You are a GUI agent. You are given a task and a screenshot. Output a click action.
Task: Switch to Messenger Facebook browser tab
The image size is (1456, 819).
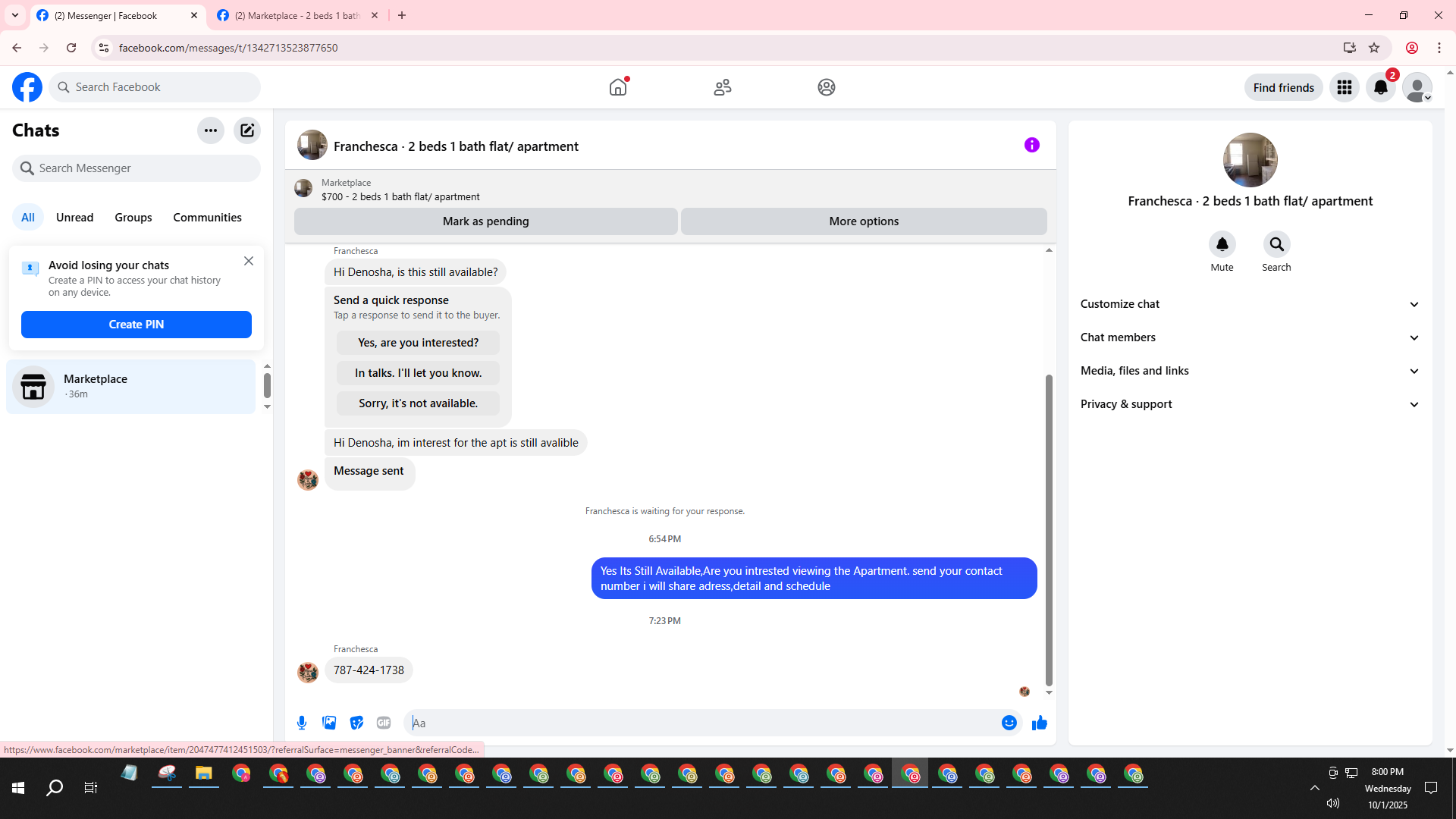[x=118, y=15]
